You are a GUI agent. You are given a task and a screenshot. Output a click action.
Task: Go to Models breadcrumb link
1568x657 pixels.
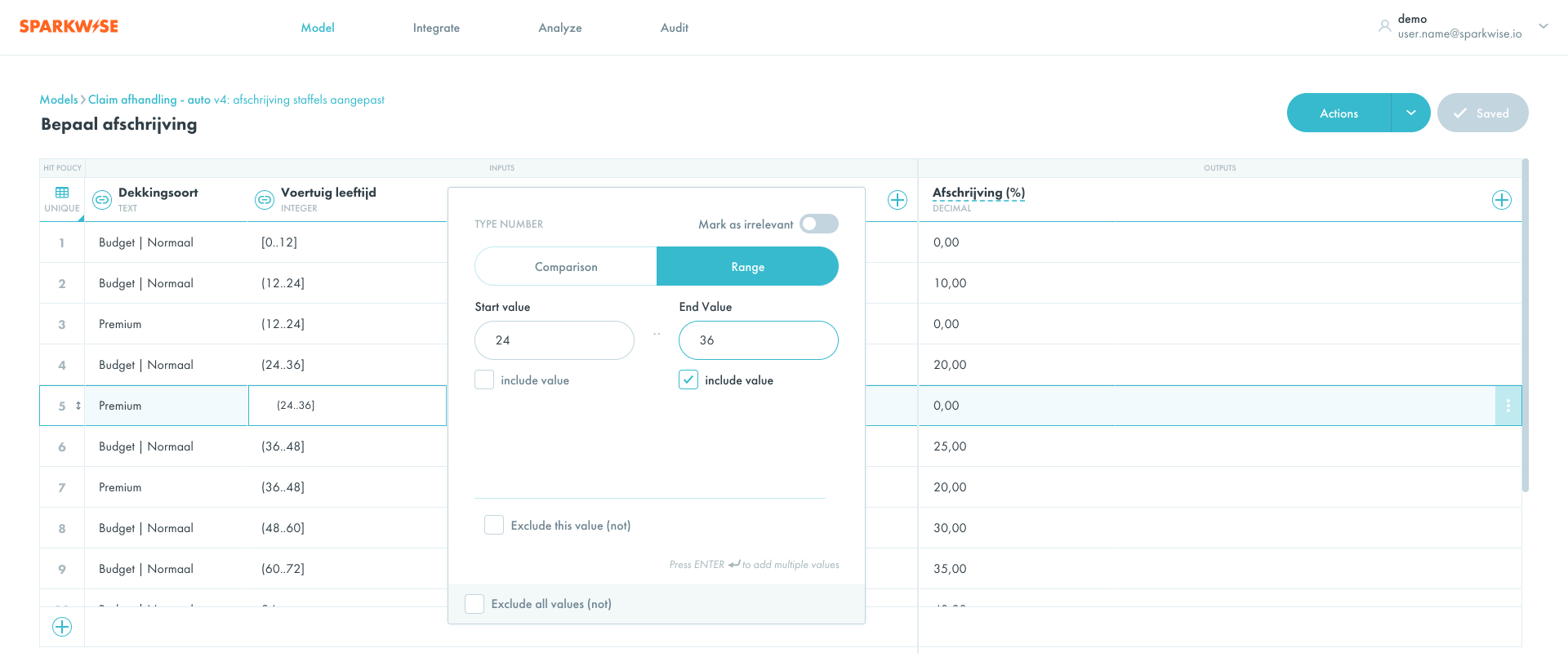pos(59,100)
